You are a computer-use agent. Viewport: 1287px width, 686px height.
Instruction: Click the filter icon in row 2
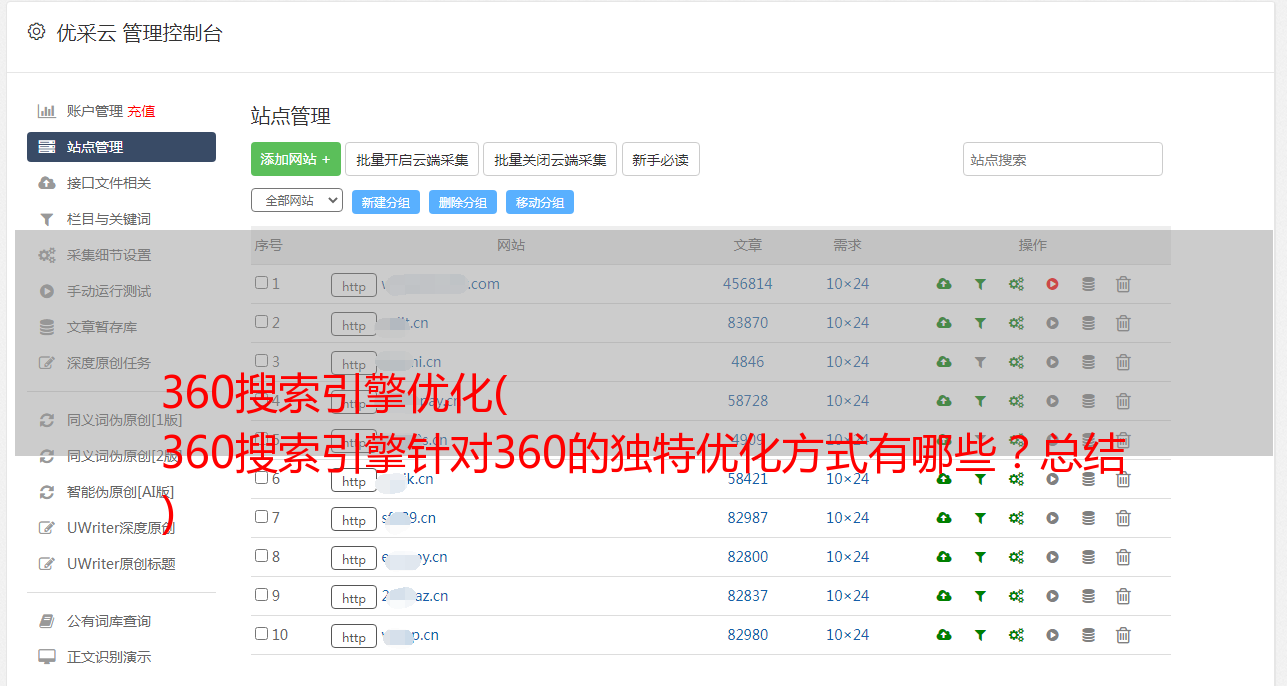(x=980, y=323)
